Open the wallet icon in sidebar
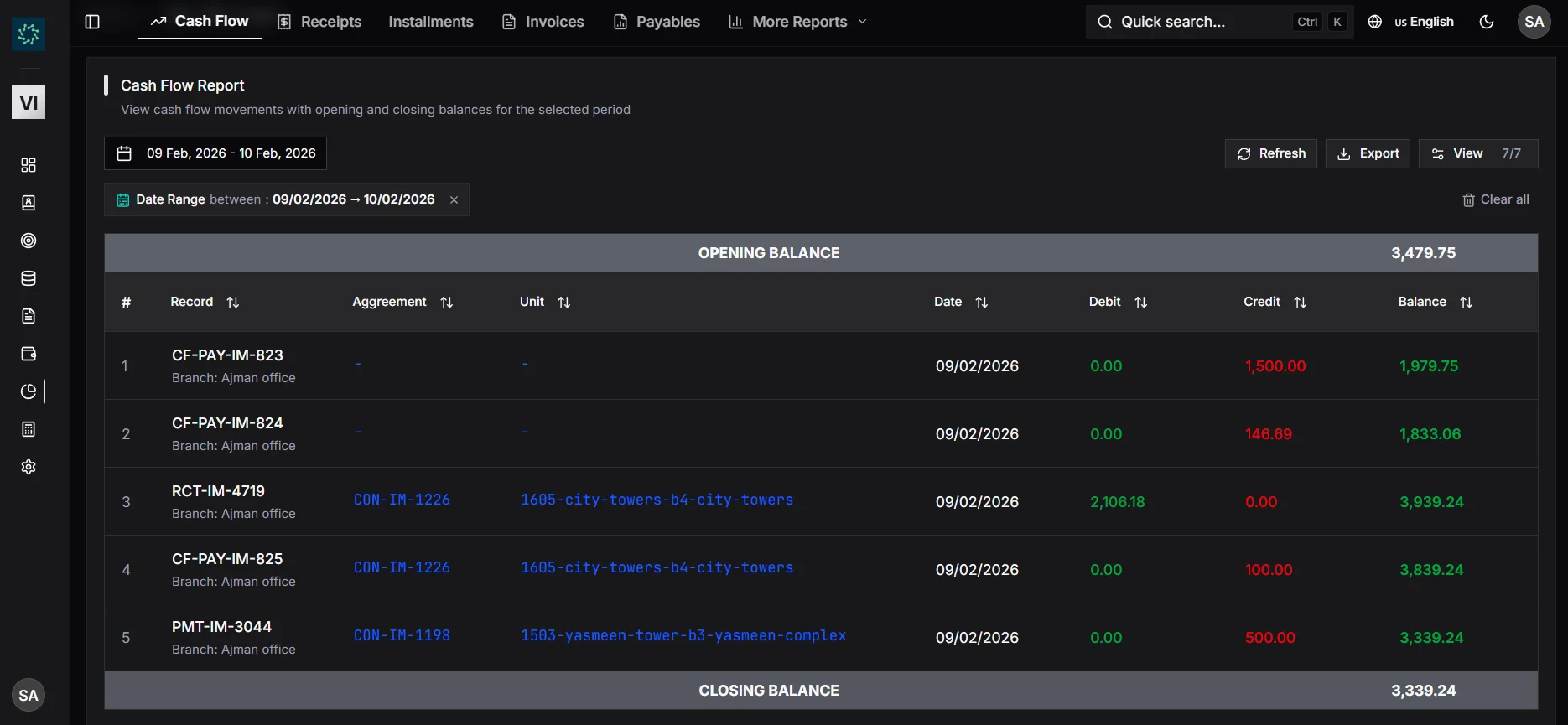 tap(29, 354)
